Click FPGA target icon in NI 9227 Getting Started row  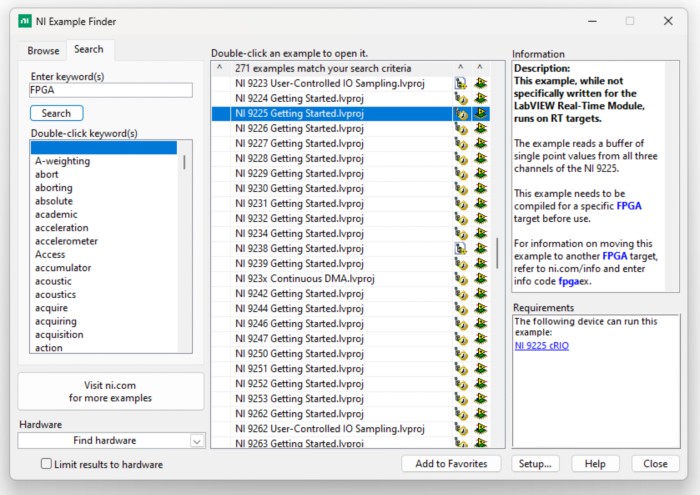click(480, 143)
